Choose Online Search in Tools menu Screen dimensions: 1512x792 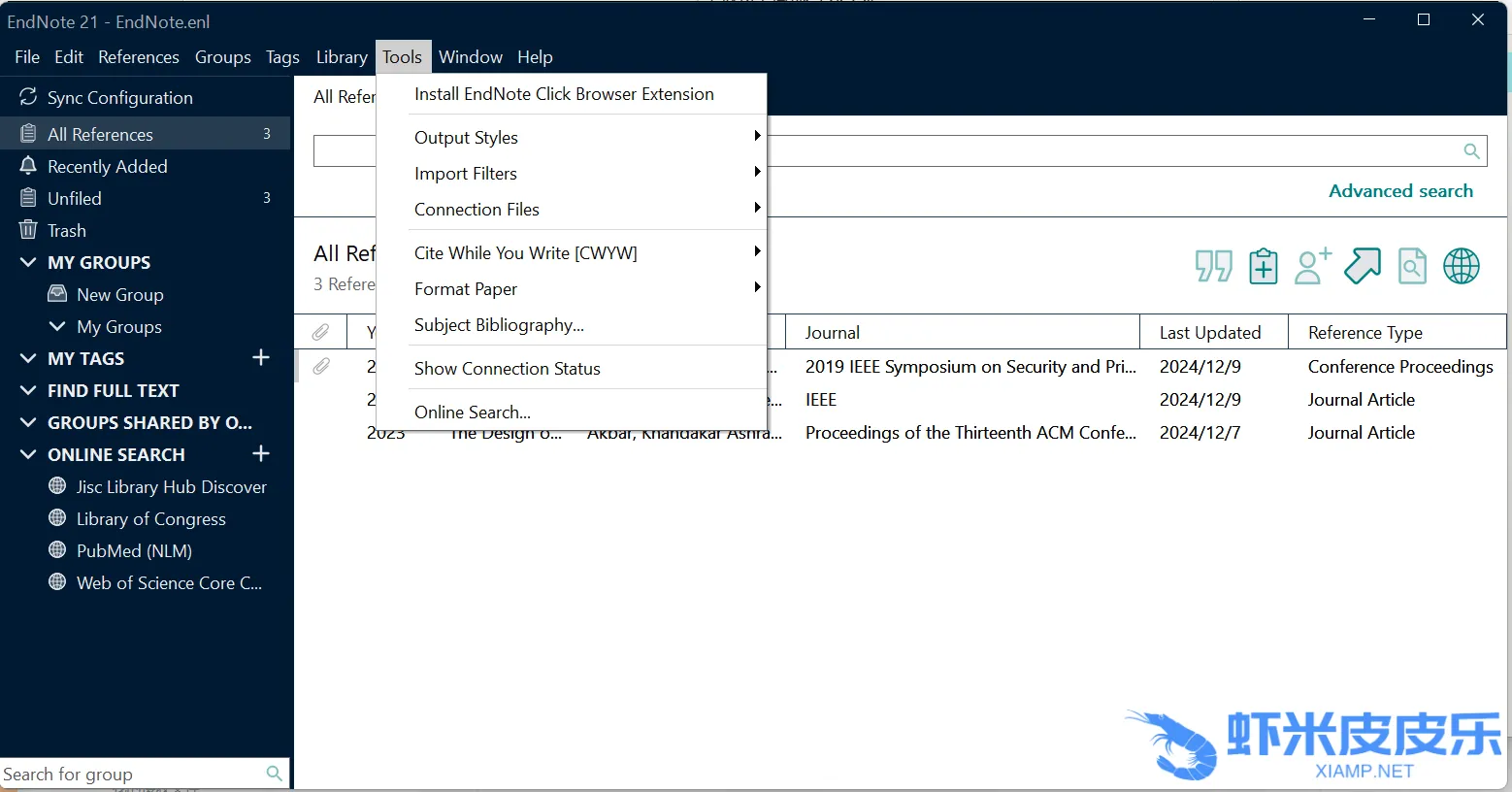point(473,412)
